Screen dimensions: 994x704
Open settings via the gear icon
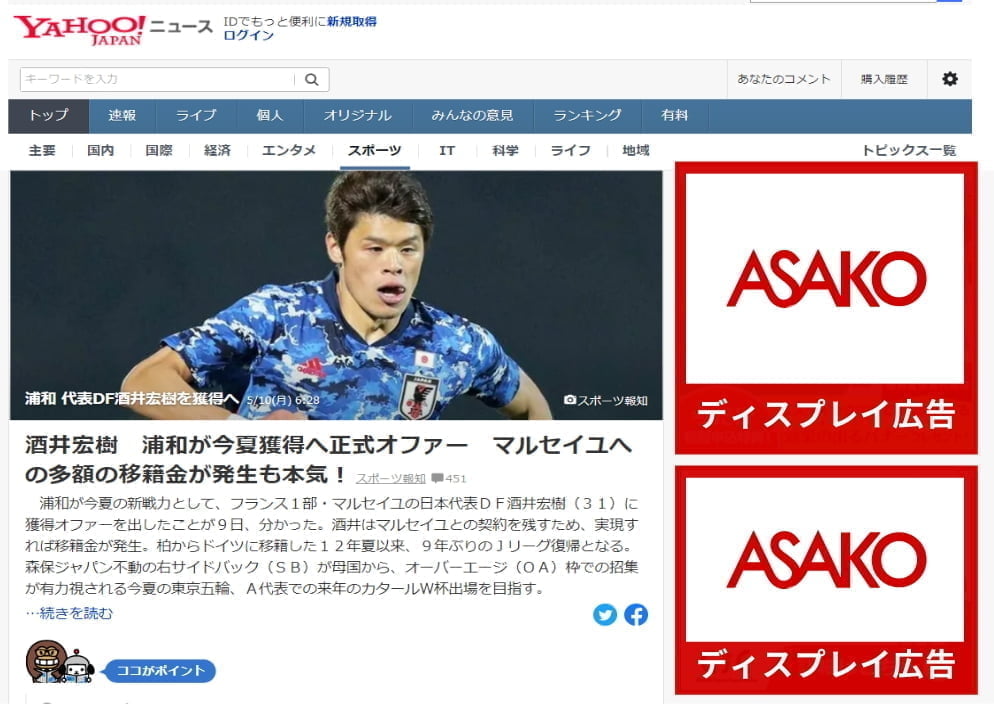(x=950, y=79)
